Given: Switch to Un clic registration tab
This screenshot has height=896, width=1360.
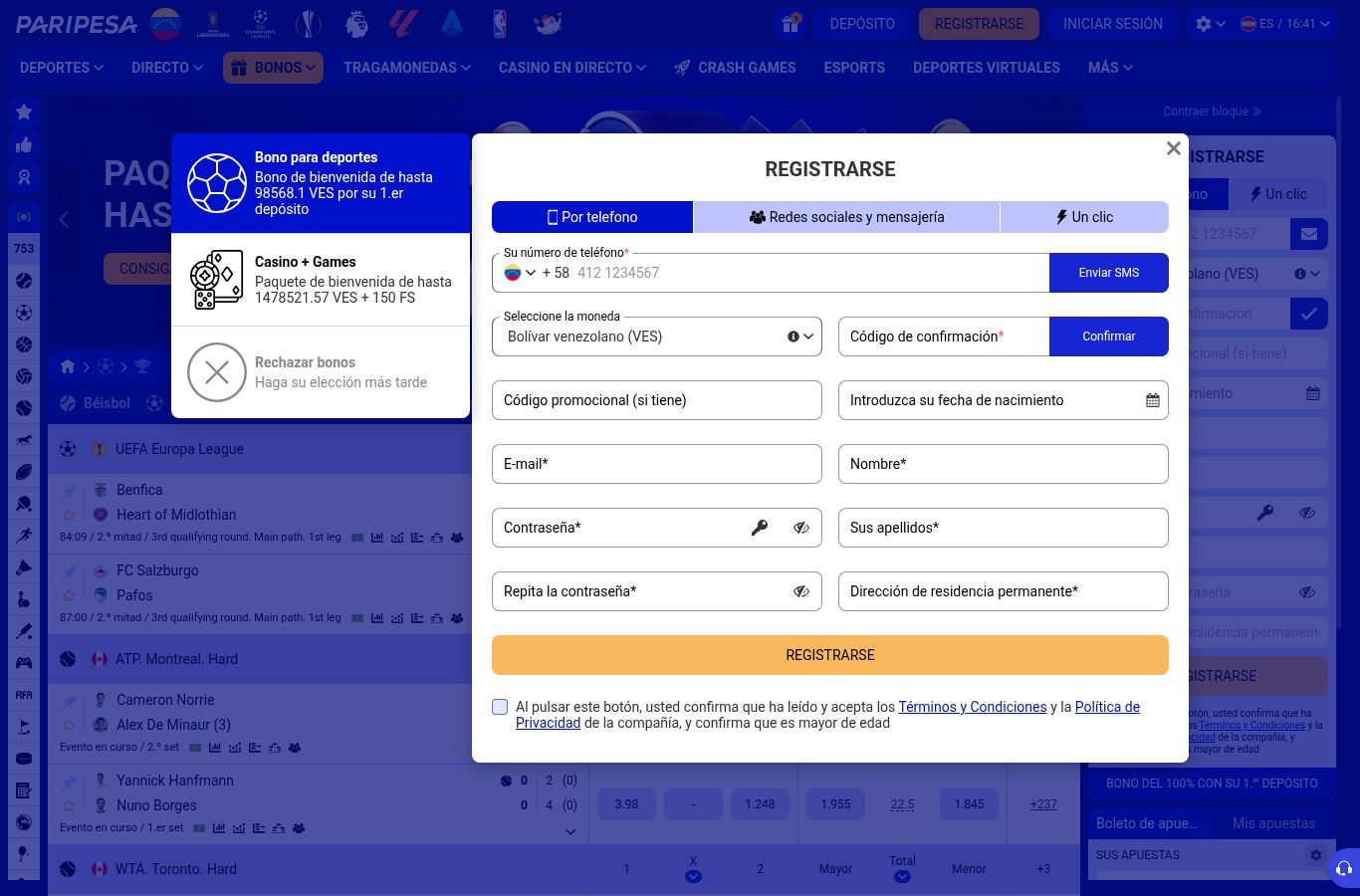Looking at the screenshot, I should 1084,217.
